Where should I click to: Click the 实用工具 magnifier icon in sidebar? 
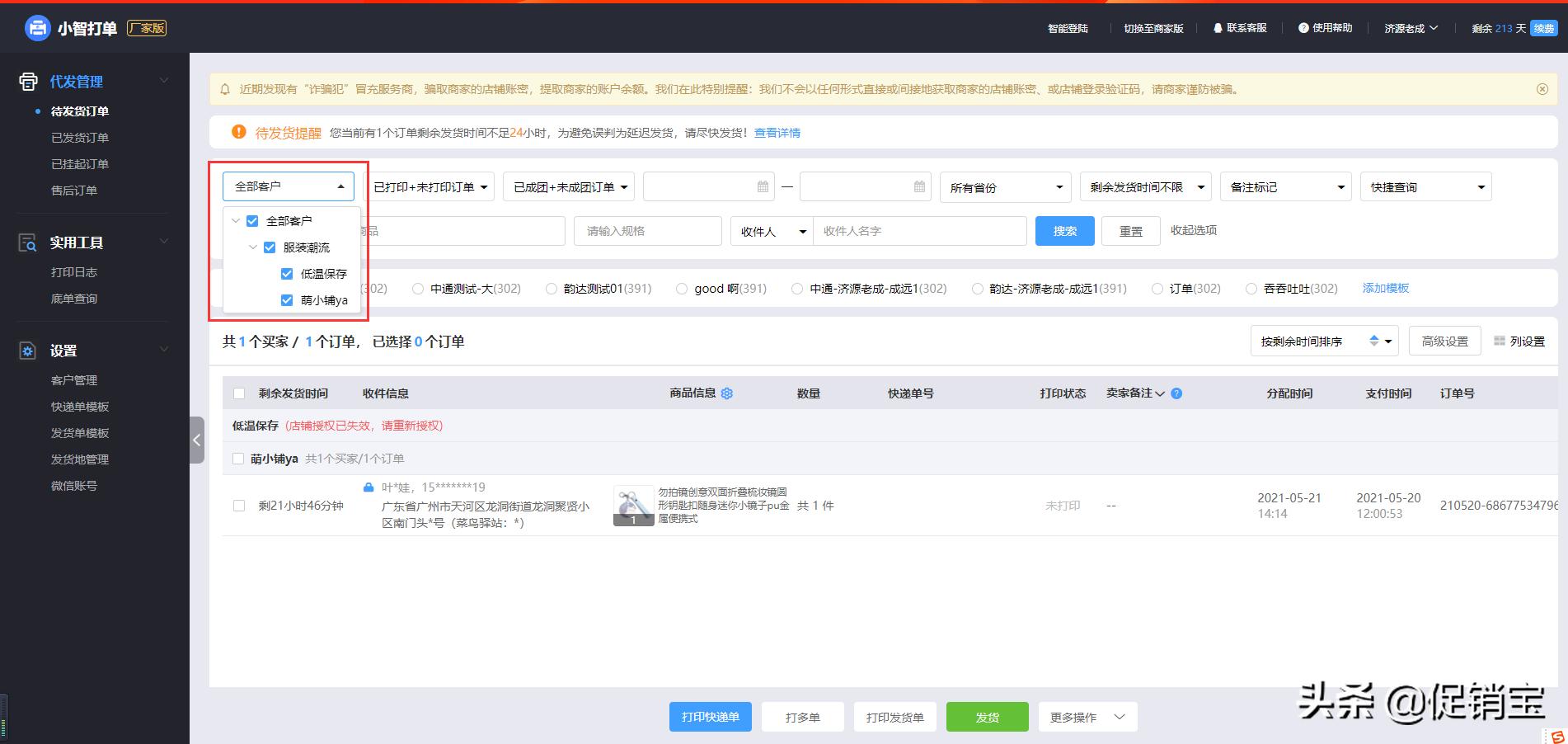click(27, 242)
